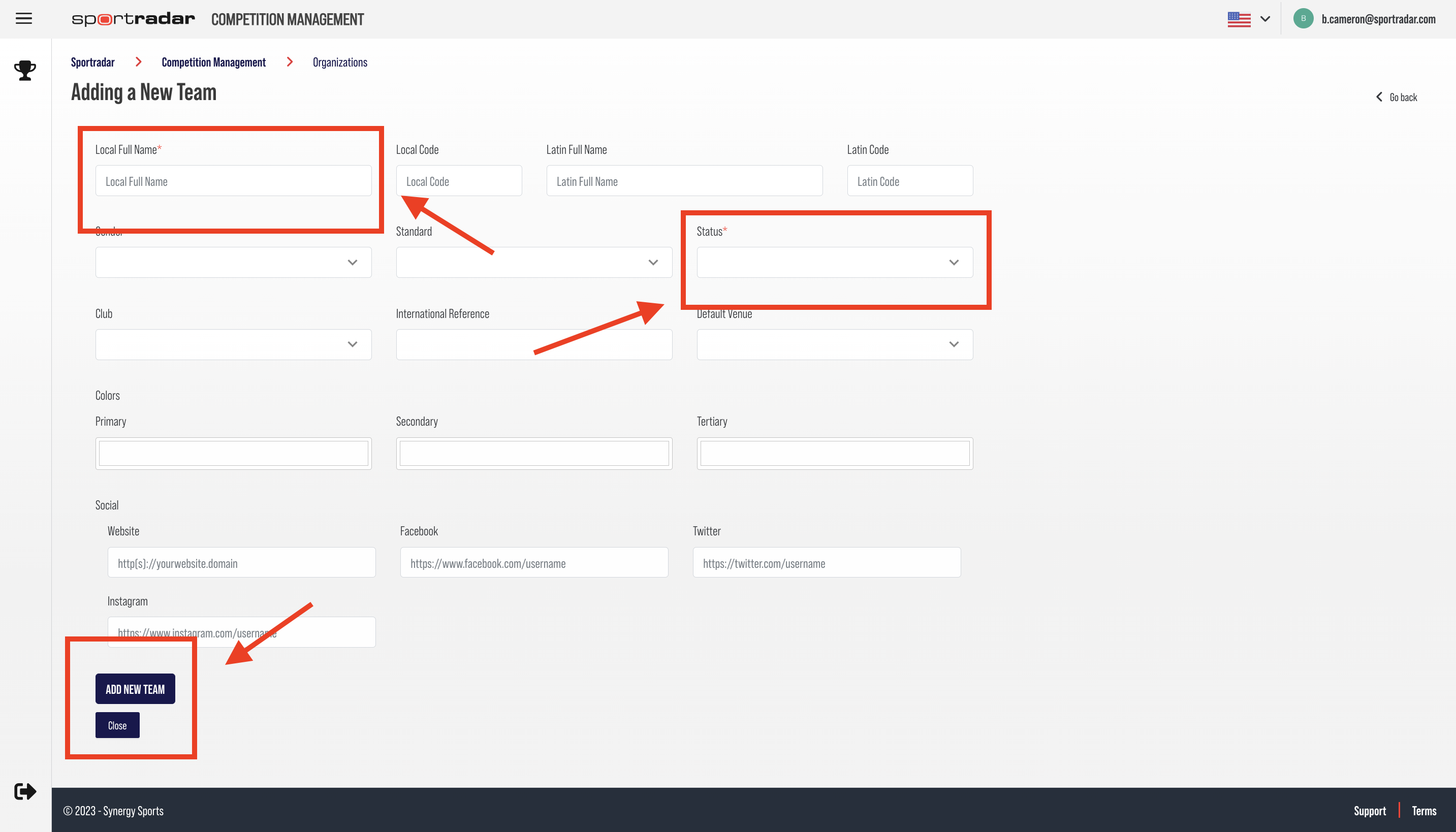Screen dimensions: 1456x832
Task: Click the US flag language icon
Action: coord(1239,19)
